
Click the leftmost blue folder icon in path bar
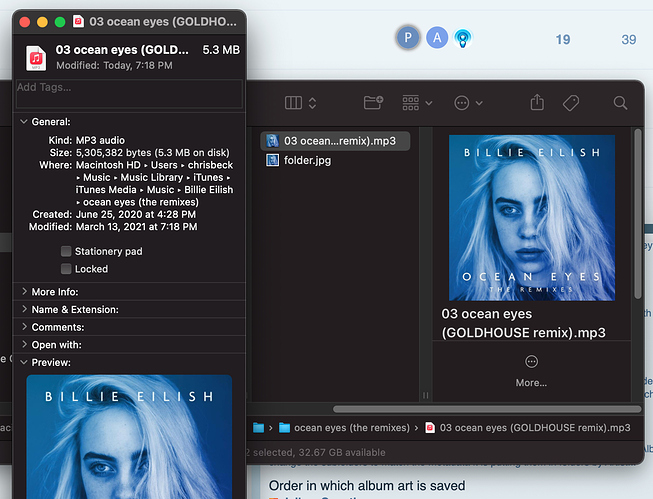[x=259, y=428]
